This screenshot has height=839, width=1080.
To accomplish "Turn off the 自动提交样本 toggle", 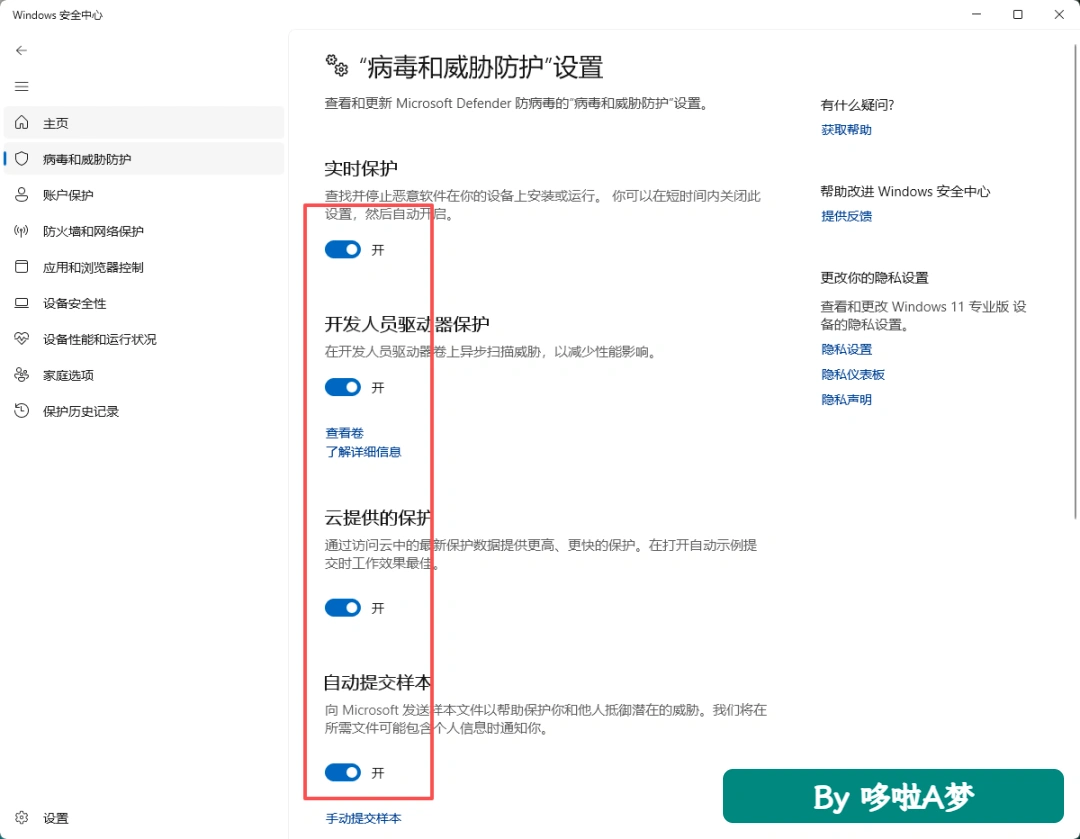I will click(x=343, y=772).
